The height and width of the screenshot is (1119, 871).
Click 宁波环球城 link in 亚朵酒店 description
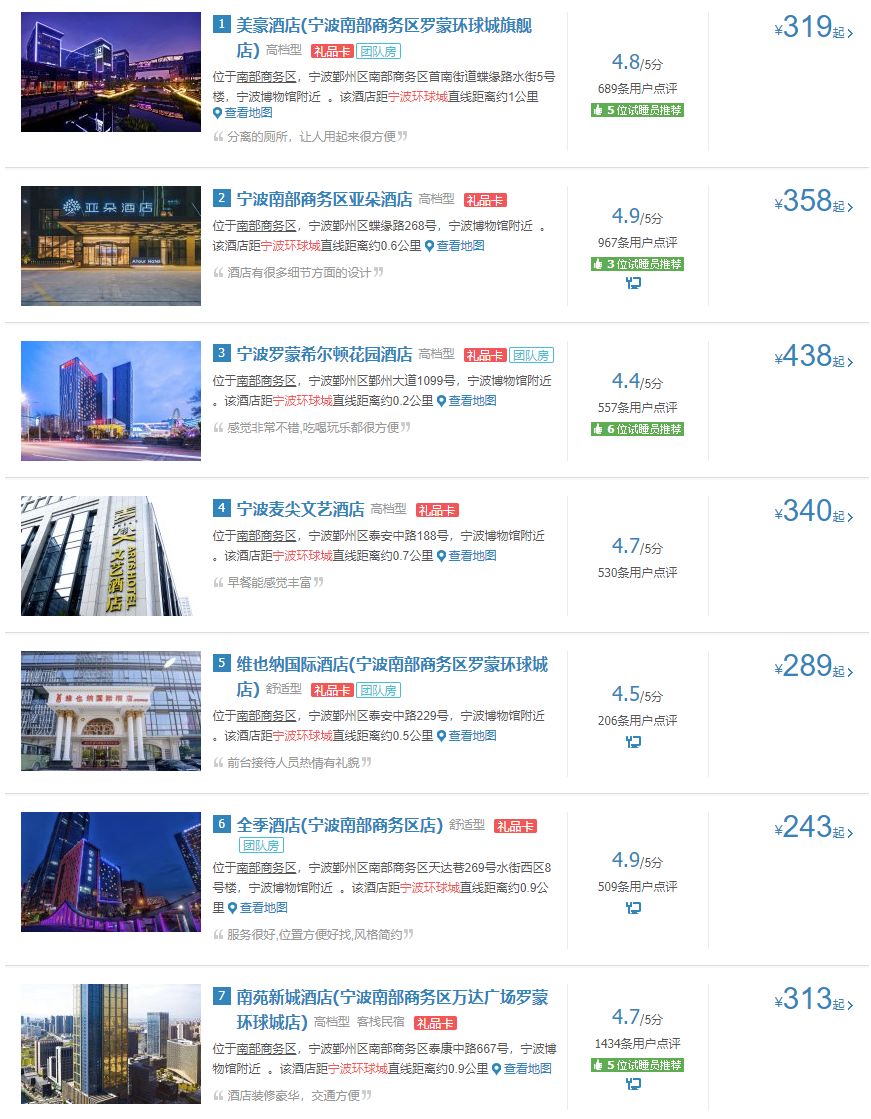[291, 245]
